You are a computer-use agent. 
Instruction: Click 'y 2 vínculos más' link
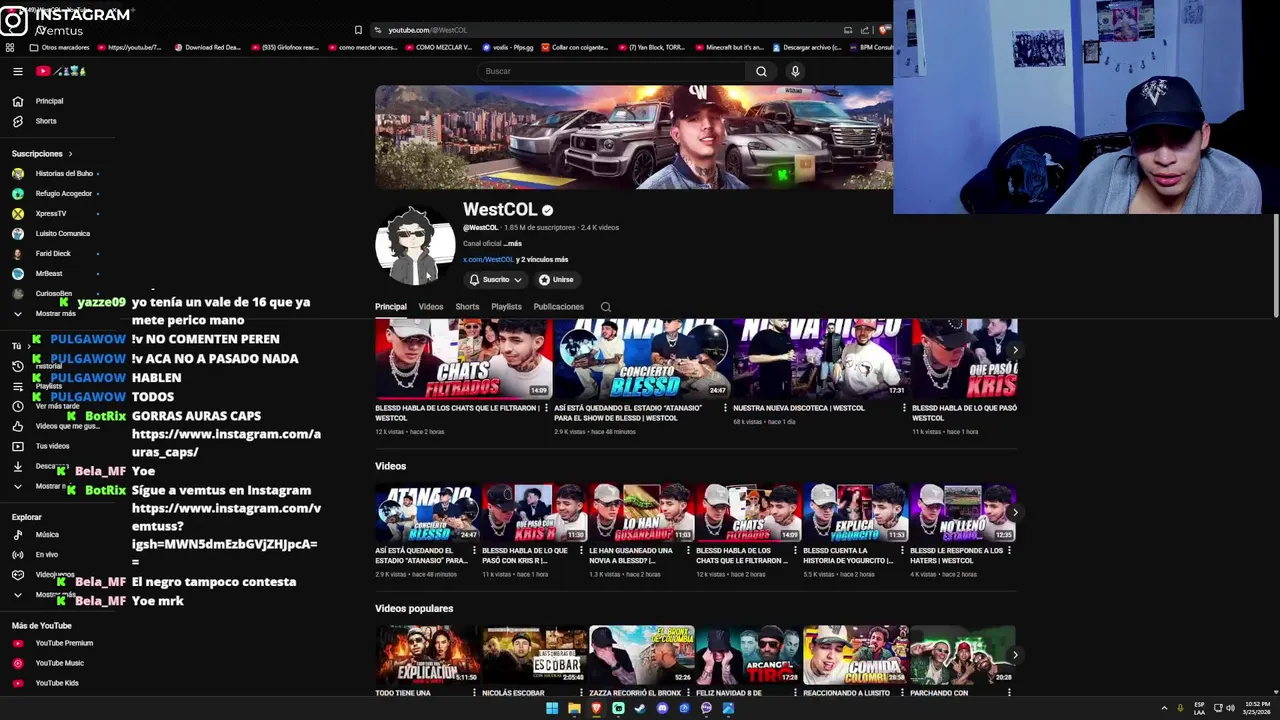click(x=542, y=260)
